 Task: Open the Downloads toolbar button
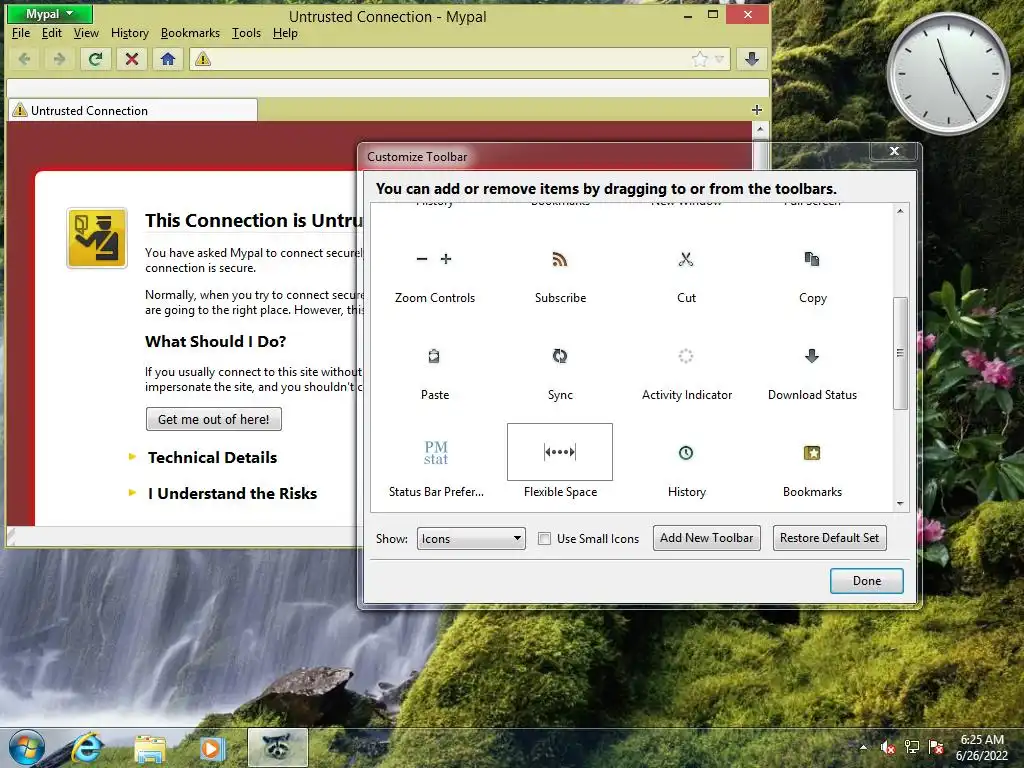tap(752, 59)
